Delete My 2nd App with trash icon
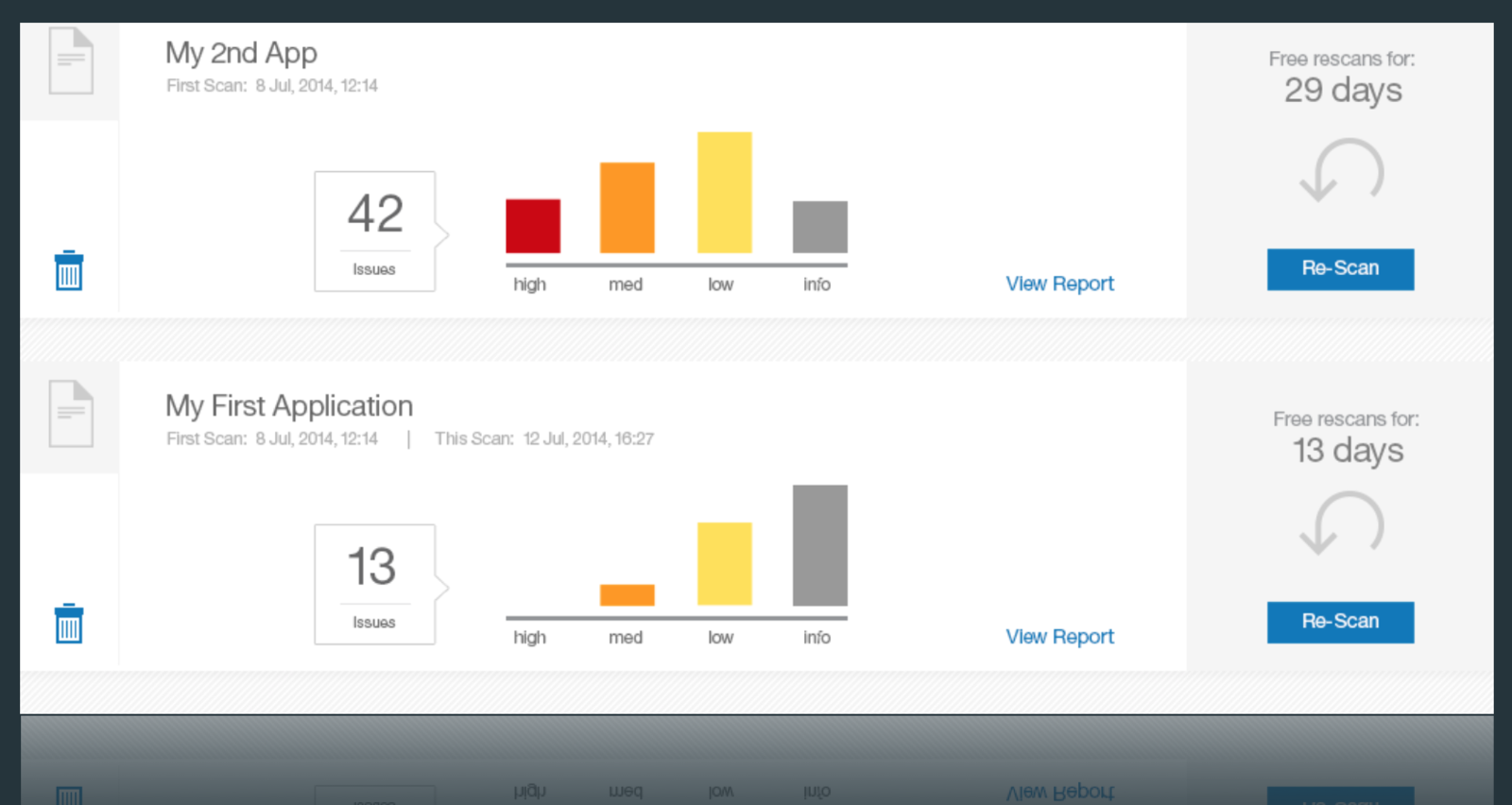1512x805 pixels. pyautogui.click(x=69, y=270)
